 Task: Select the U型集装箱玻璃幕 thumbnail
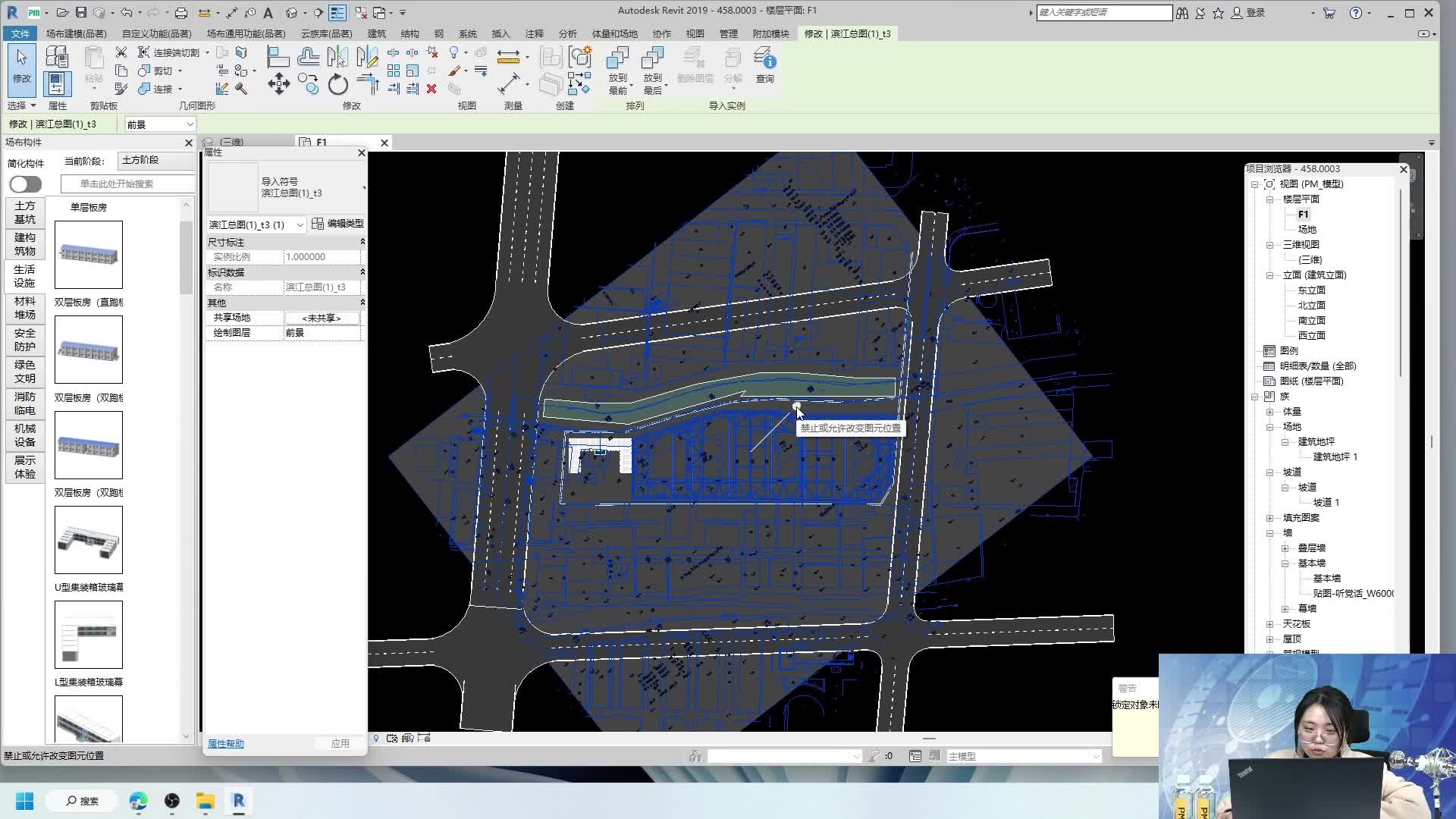89,540
